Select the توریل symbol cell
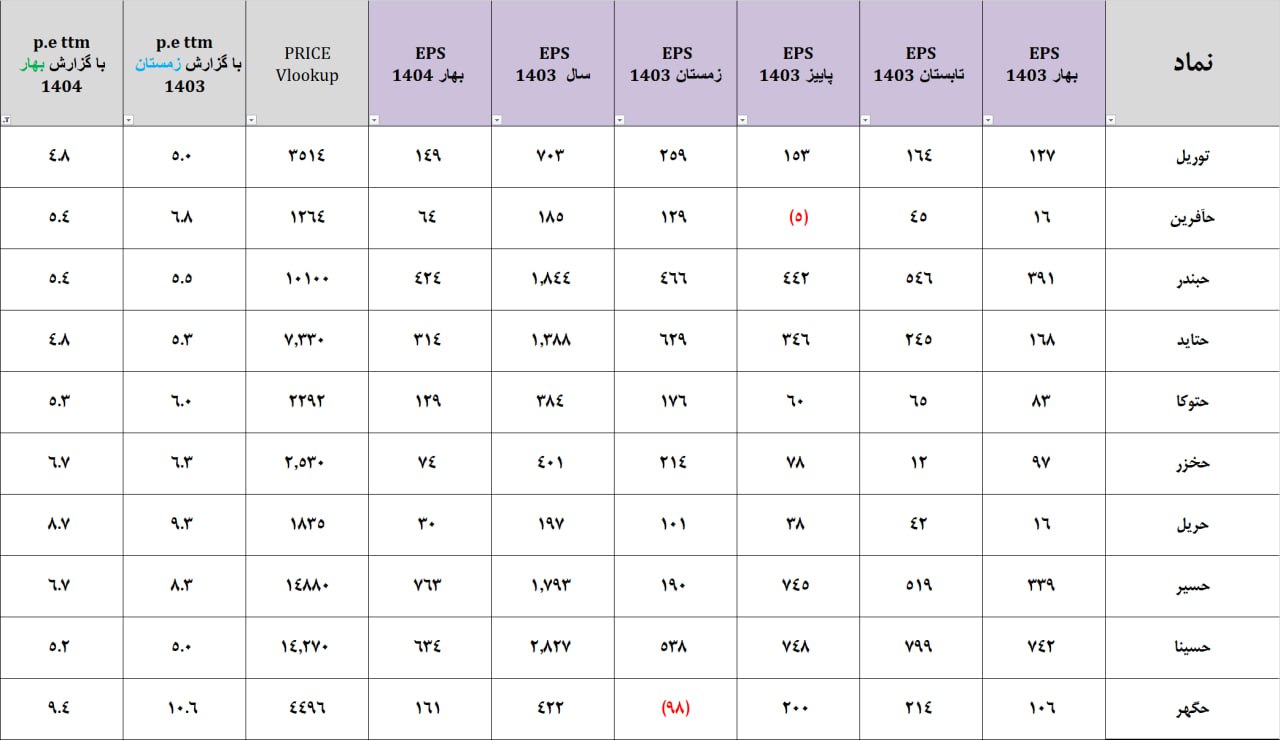This screenshot has width=1280, height=740. pos(1193,156)
